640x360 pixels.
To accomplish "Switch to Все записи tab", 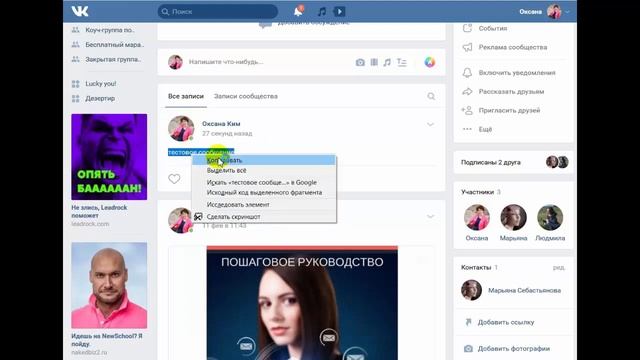I will tap(186, 96).
